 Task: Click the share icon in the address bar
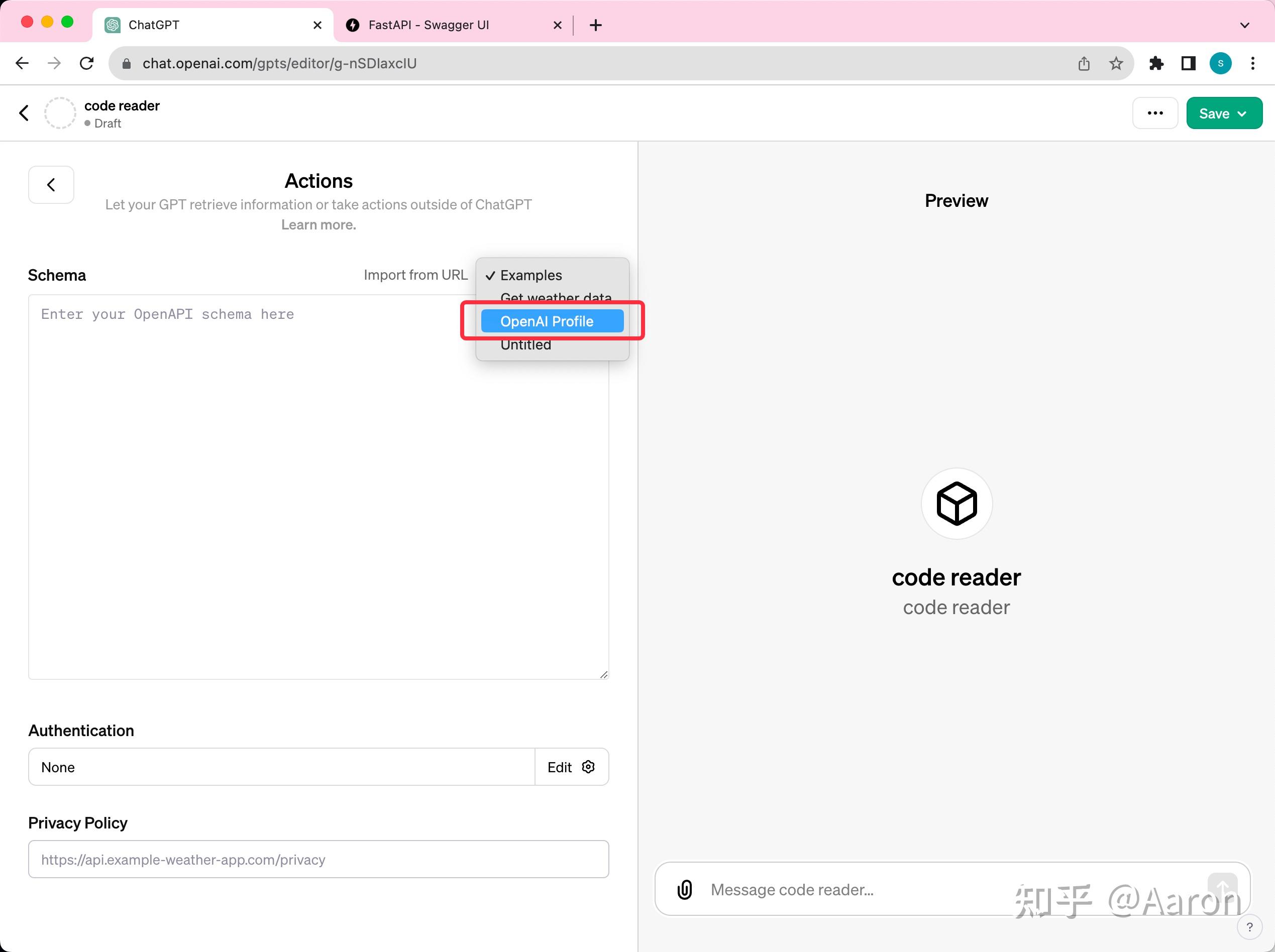pyautogui.click(x=1084, y=63)
